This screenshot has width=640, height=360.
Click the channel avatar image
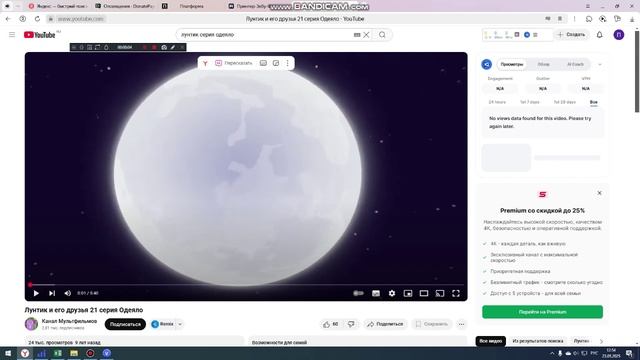click(31, 324)
